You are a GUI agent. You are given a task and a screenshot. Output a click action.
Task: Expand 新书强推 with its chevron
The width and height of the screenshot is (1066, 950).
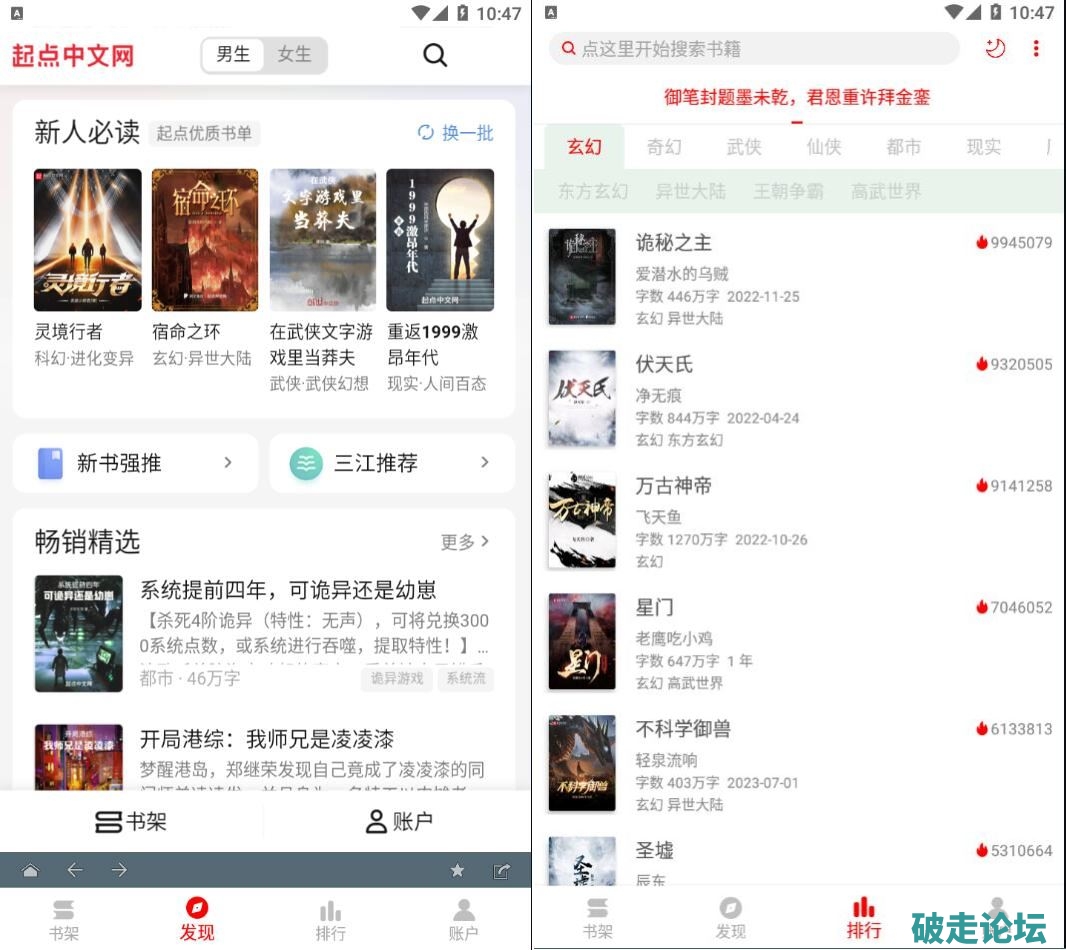[x=228, y=462]
